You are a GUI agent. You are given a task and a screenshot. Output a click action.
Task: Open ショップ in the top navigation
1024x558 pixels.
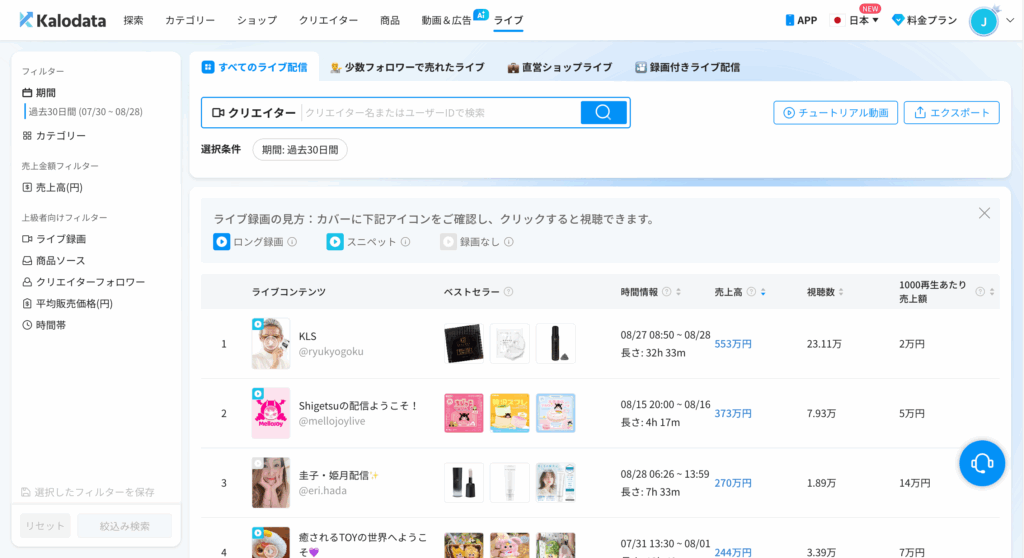(257, 20)
